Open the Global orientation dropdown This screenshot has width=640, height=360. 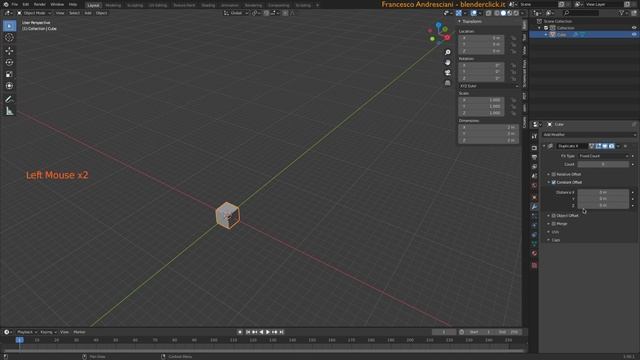click(x=236, y=13)
